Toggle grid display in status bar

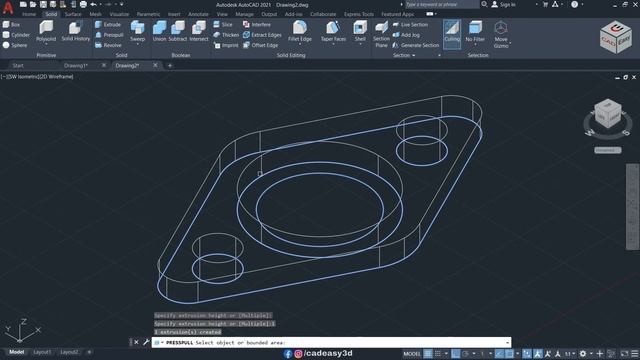coord(428,353)
